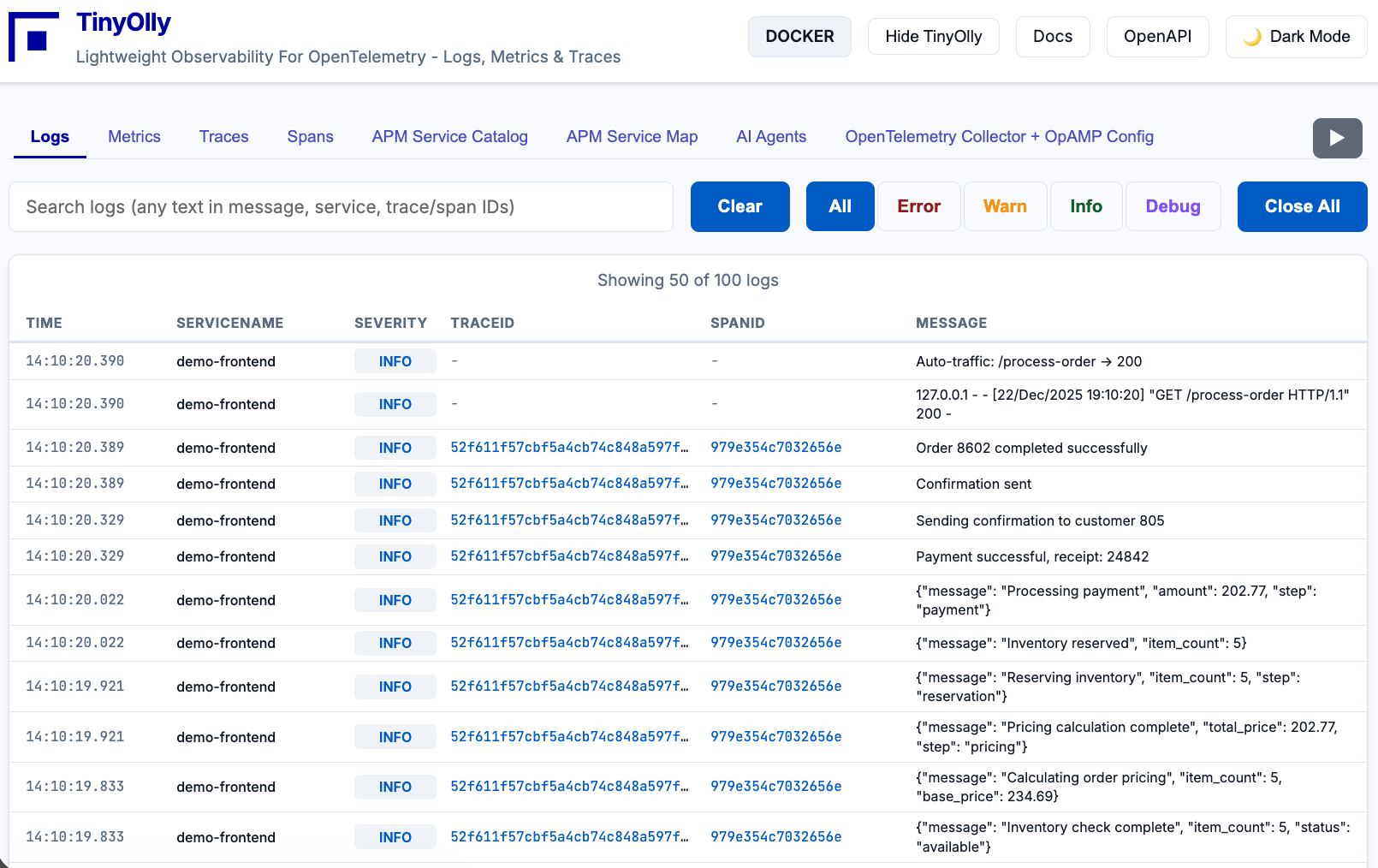Focus the search logs input field

[341, 207]
